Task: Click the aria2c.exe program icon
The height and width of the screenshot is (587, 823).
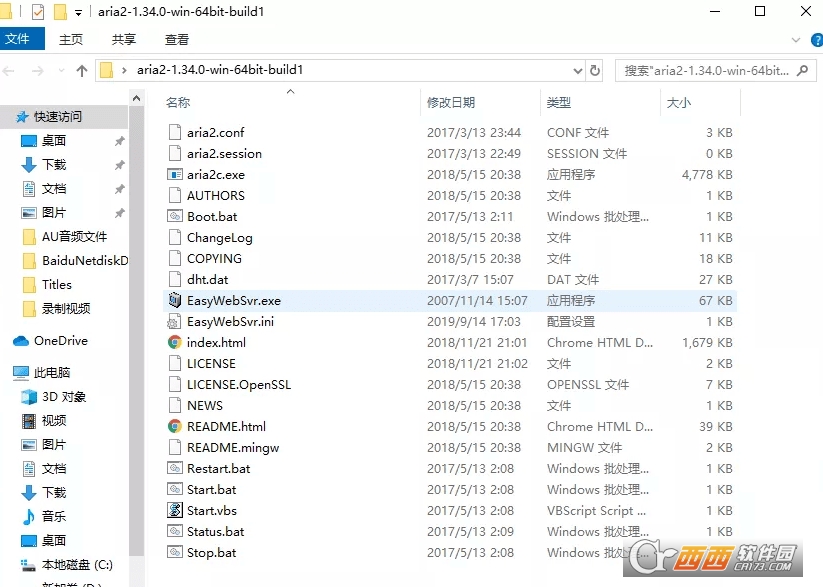Action: [175, 174]
